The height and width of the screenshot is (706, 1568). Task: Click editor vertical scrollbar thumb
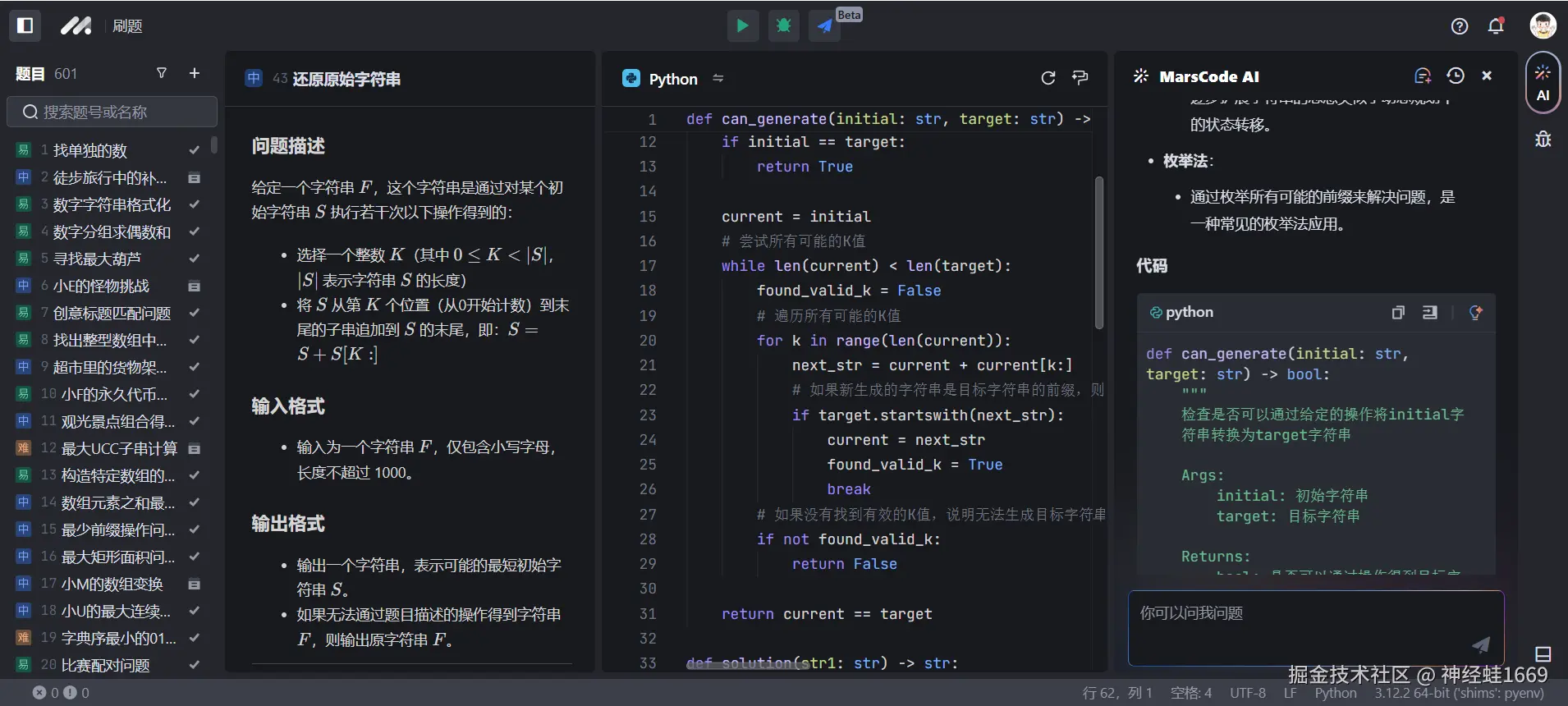pos(1098,253)
